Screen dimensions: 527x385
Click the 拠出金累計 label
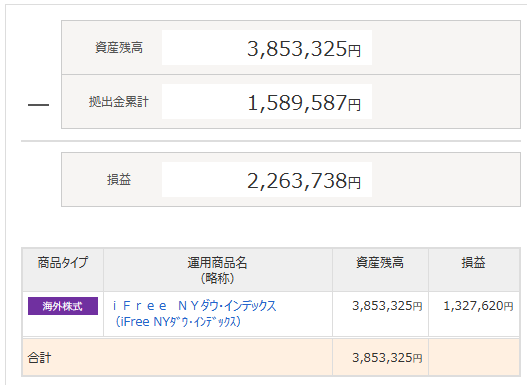119,101
